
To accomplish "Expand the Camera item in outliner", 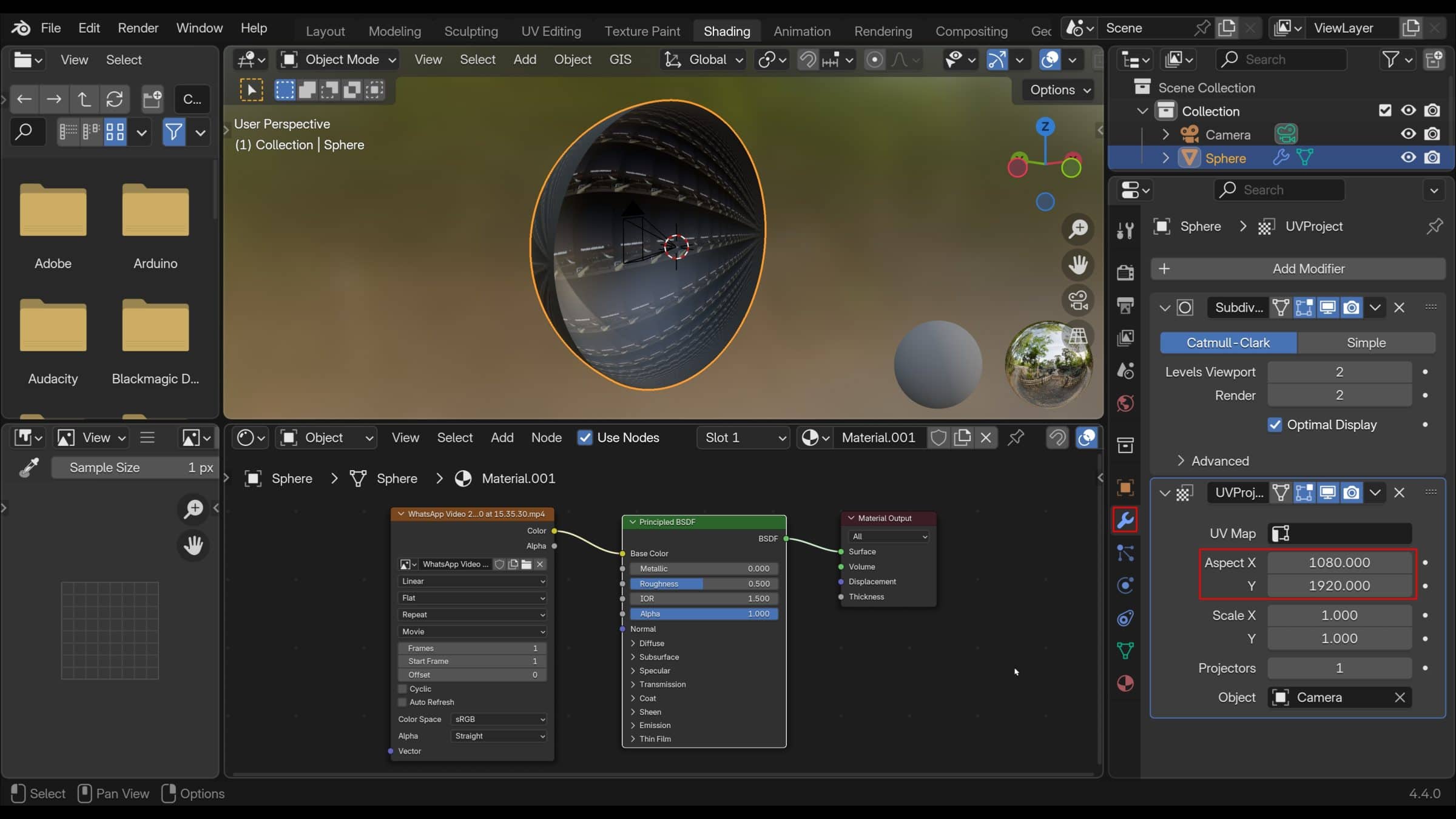I will [x=1165, y=134].
